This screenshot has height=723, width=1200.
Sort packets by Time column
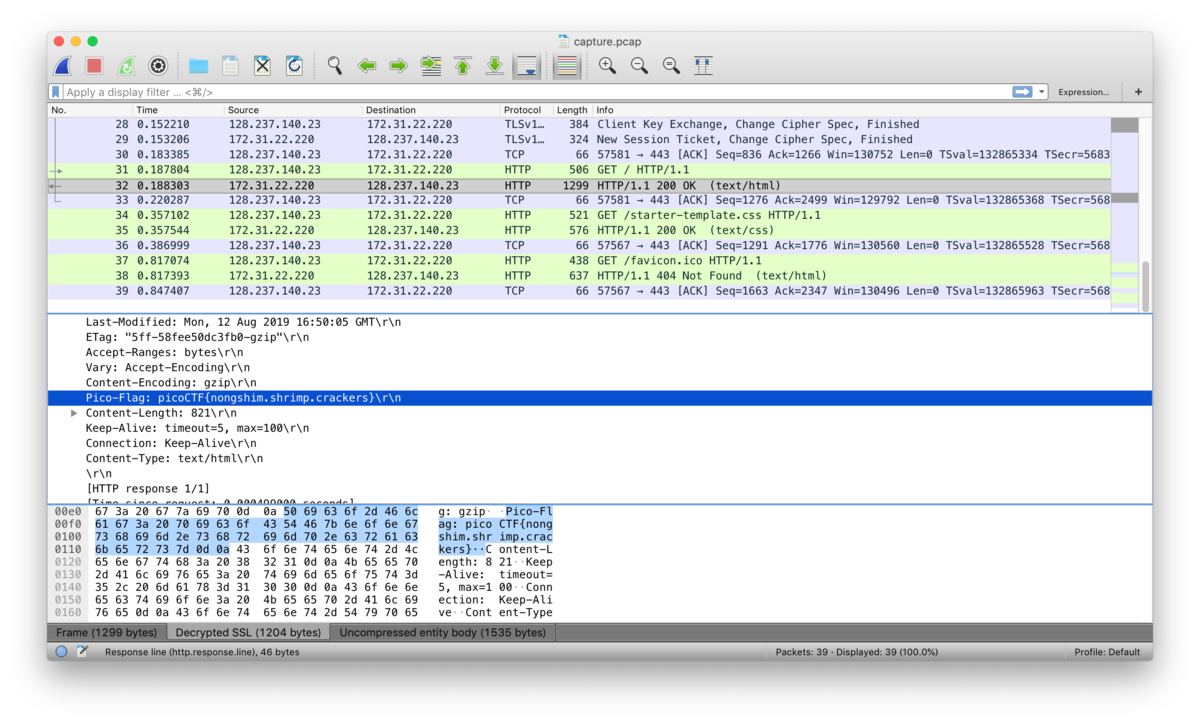[178, 110]
